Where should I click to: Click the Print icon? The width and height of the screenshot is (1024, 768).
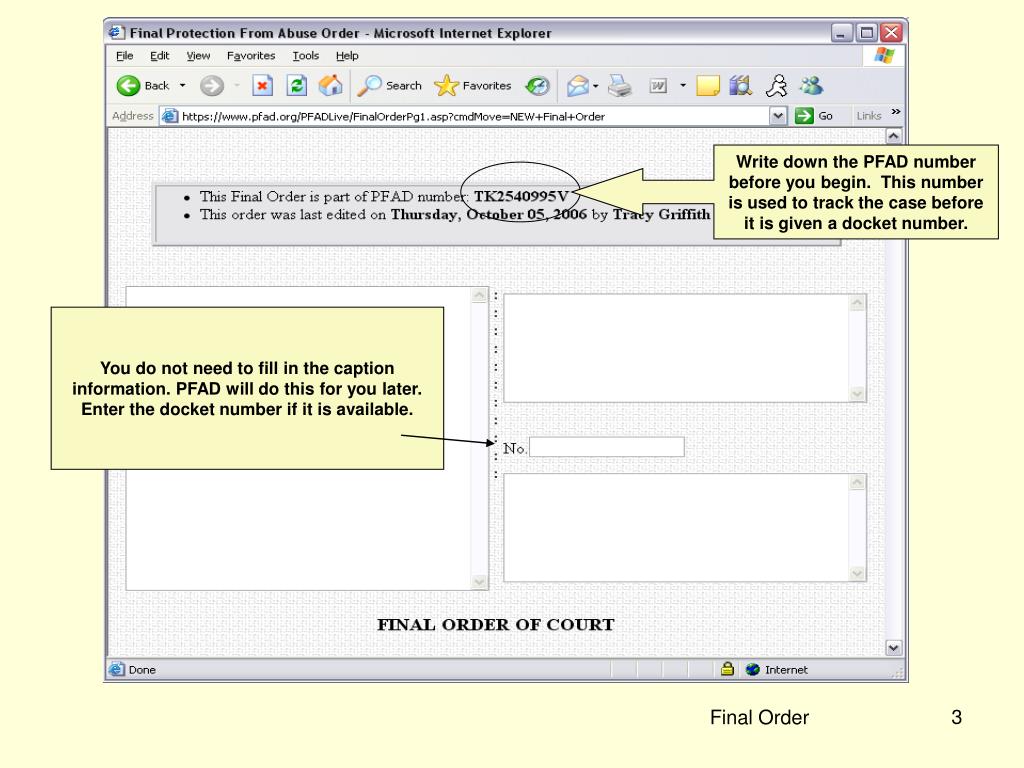[x=621, y=86]
